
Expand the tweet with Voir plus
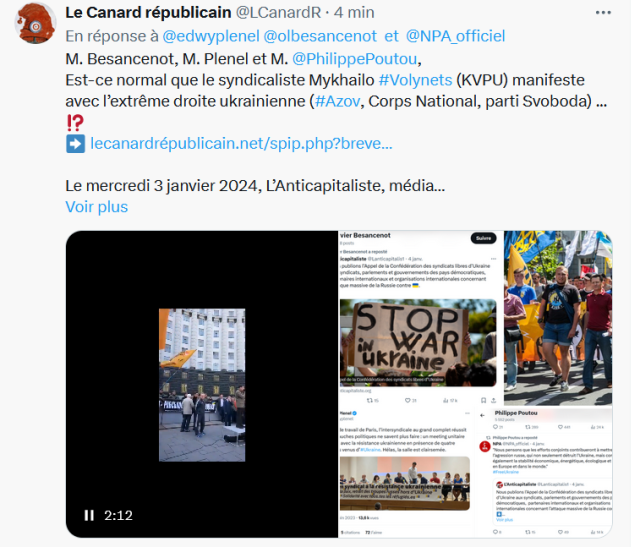click(x=97, y=207)
